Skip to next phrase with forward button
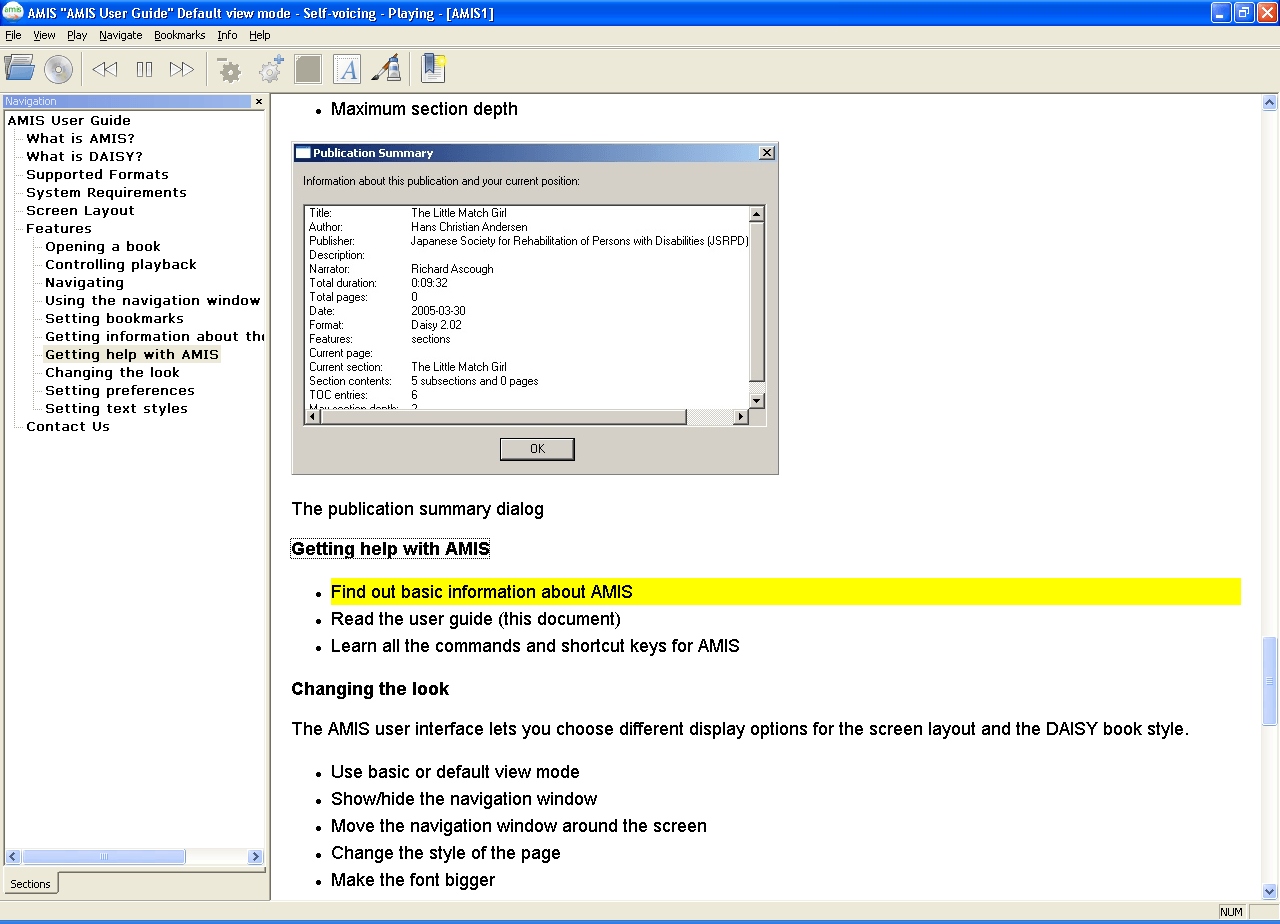The width and height of the screenshot is (1280, 924). coord(182,69)
